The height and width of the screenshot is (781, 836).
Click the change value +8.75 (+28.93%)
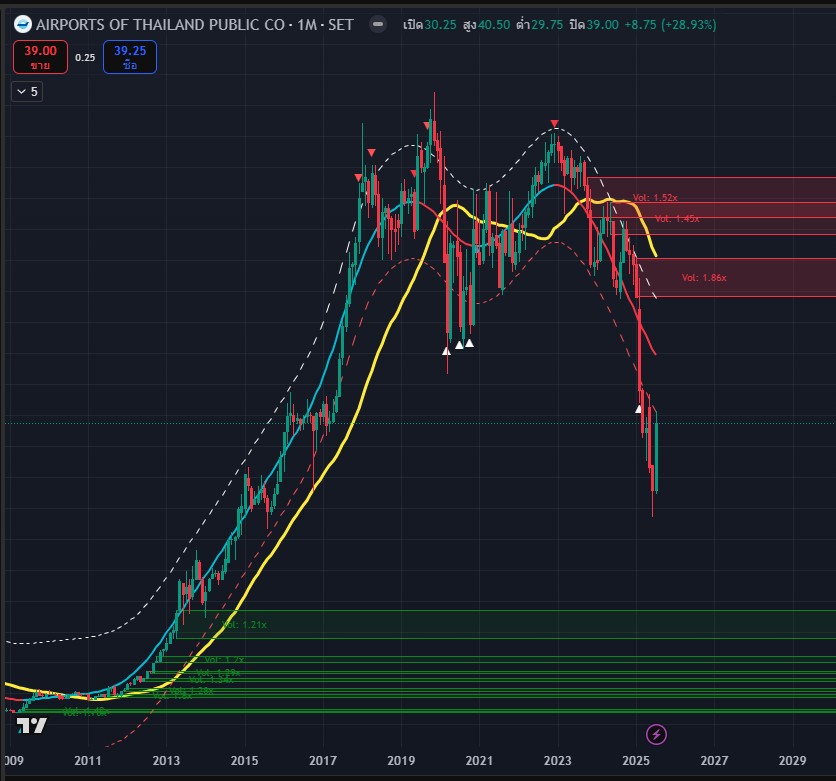click(x=670, y=25)
